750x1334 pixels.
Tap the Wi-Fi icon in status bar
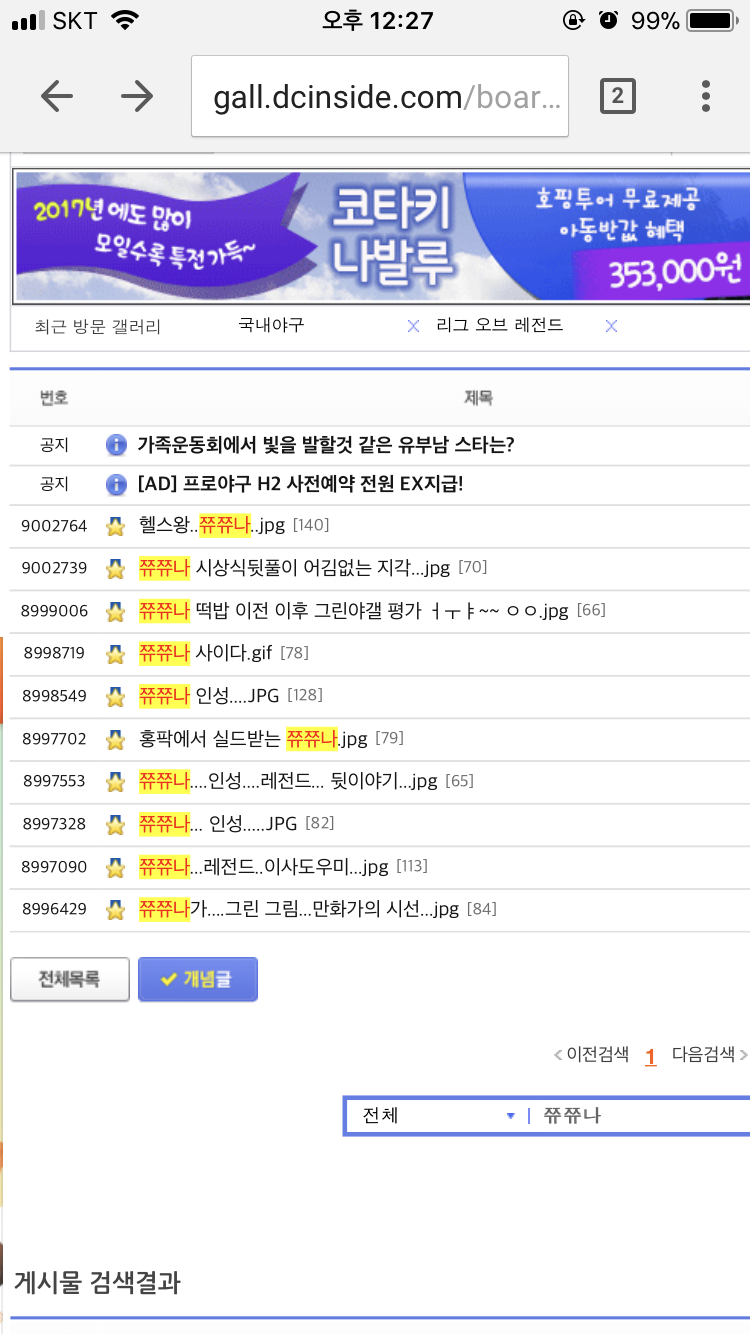coord(126,20)
